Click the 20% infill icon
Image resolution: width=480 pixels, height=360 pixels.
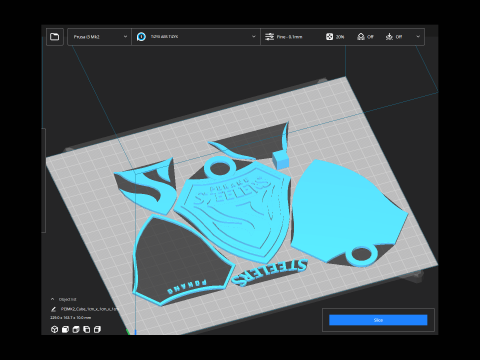pos(329,37)
